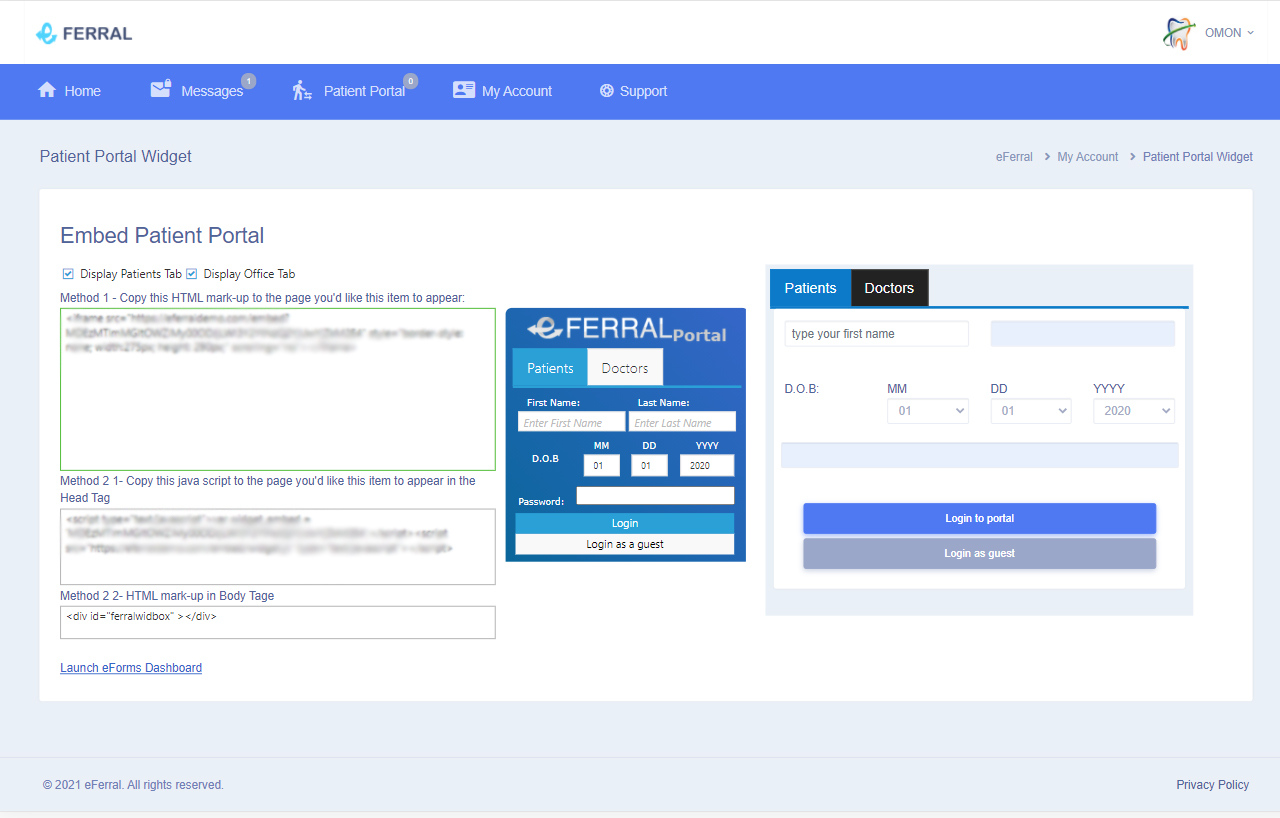Click the Messages notification badge
Image resolution: width=1280 pixels, height=818 pixels.
[x=248, y=81]
